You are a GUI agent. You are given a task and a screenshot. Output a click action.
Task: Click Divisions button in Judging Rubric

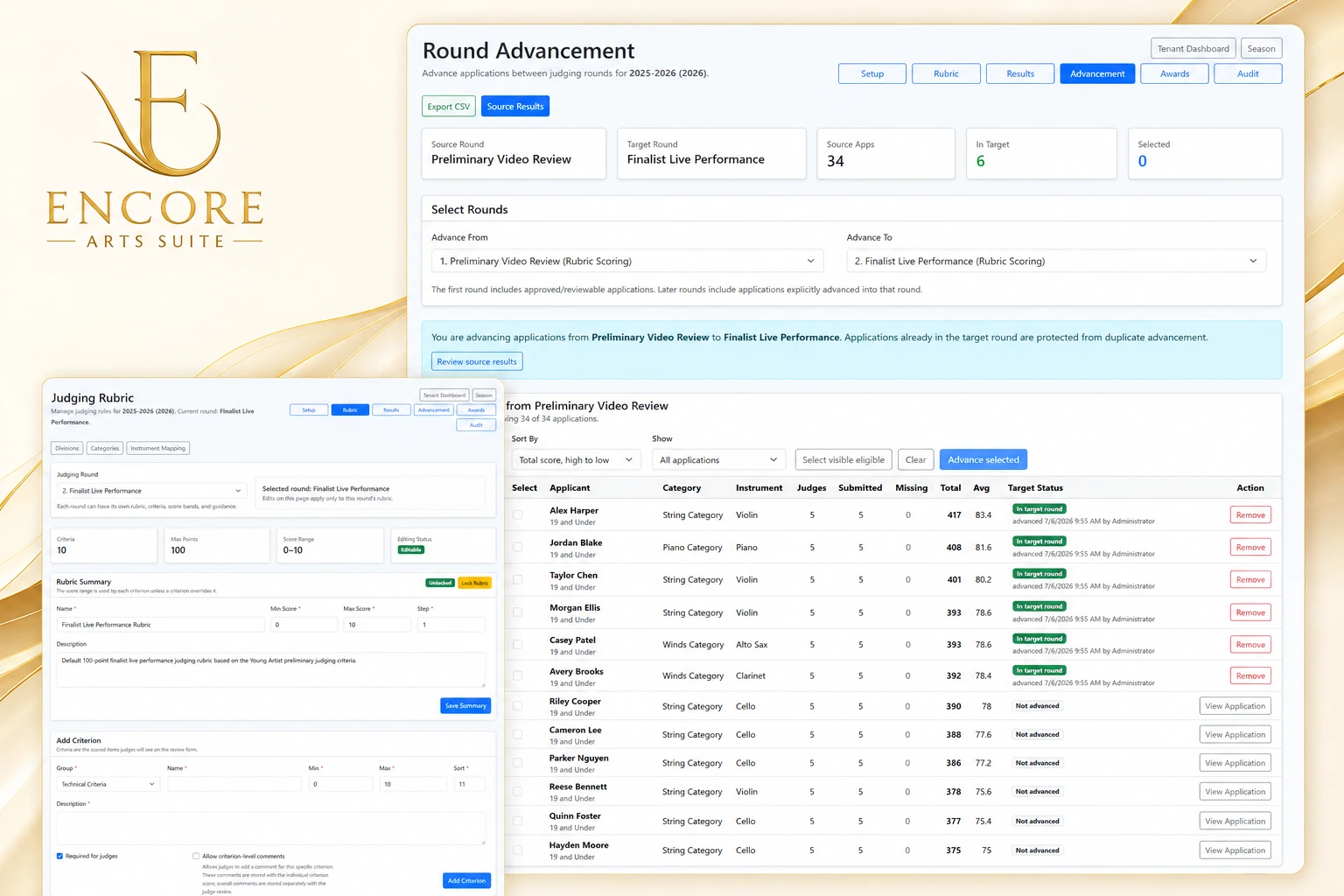67,448
